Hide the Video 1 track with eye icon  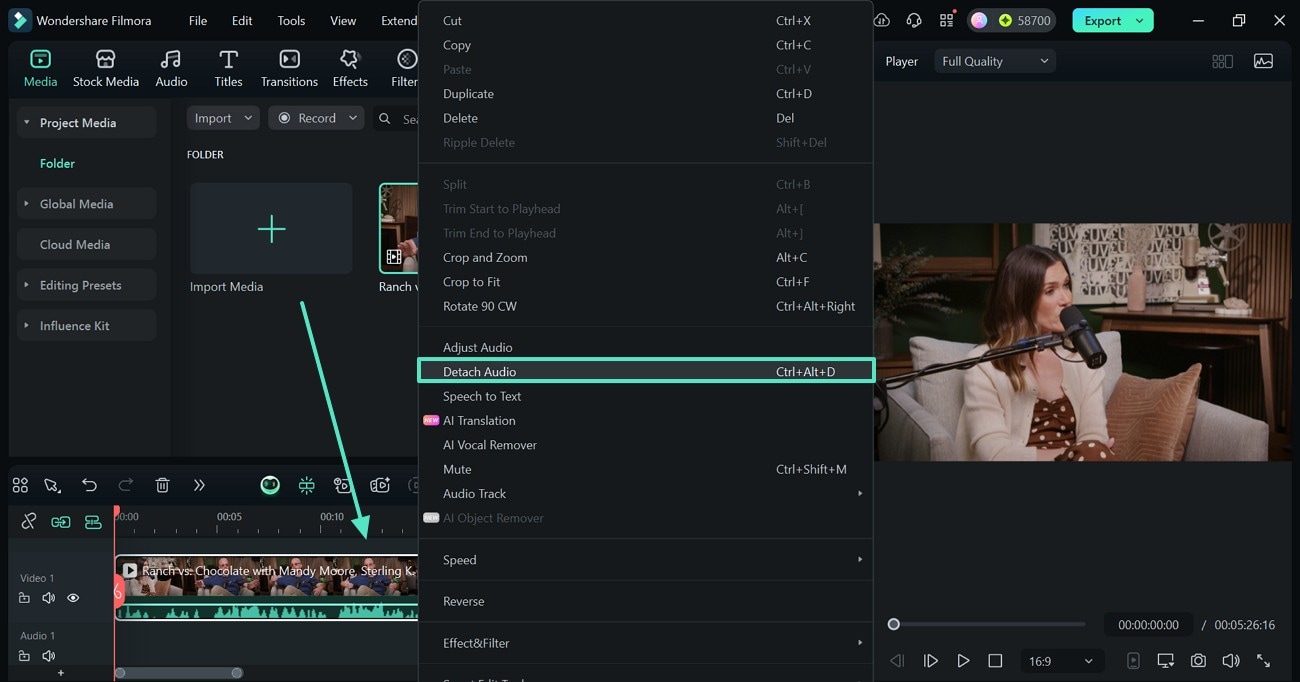pos(73,598)
